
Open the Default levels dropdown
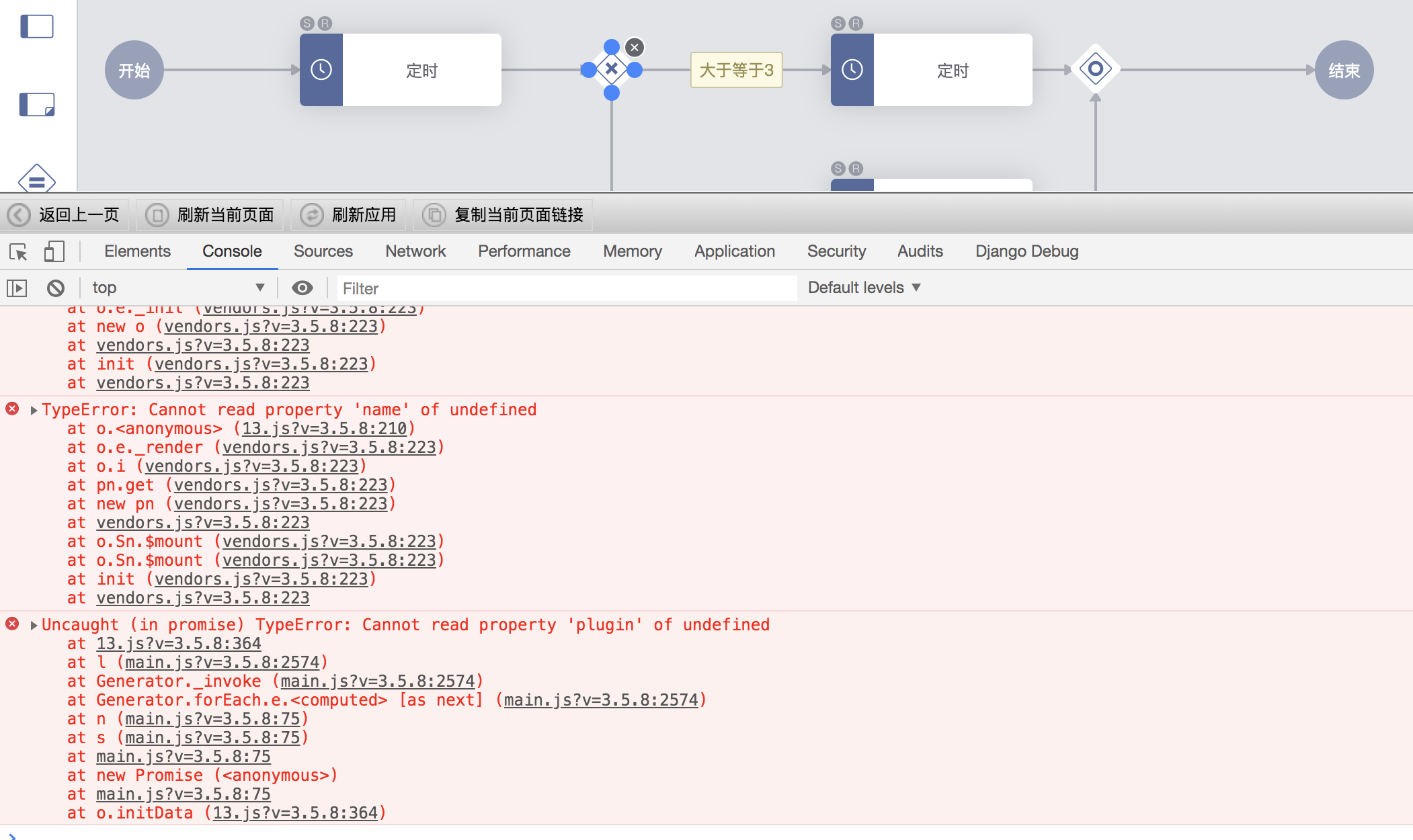pos(863,287)
